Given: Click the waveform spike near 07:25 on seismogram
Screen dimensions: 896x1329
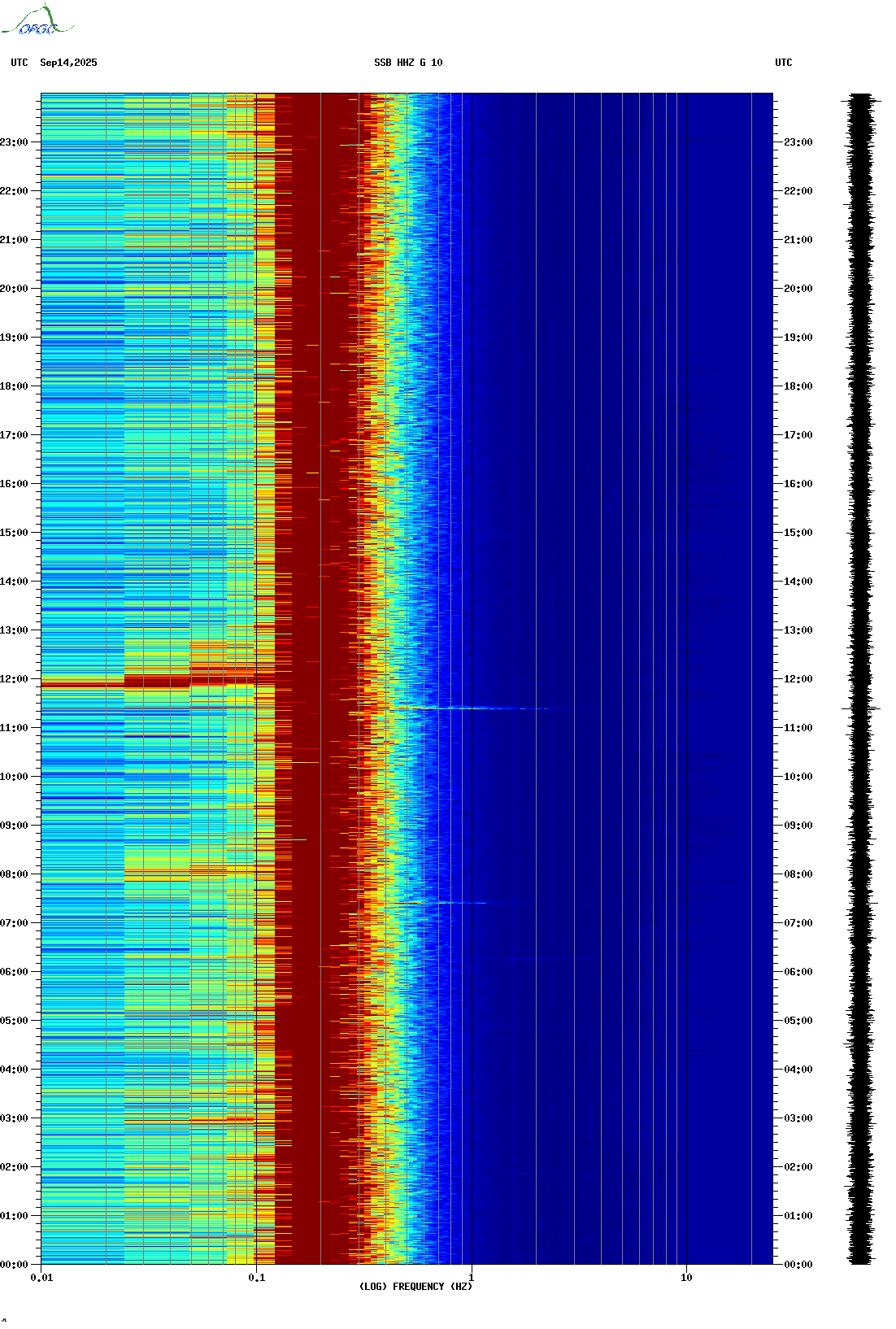Looking at the screenshot, I should coord(861,903).
